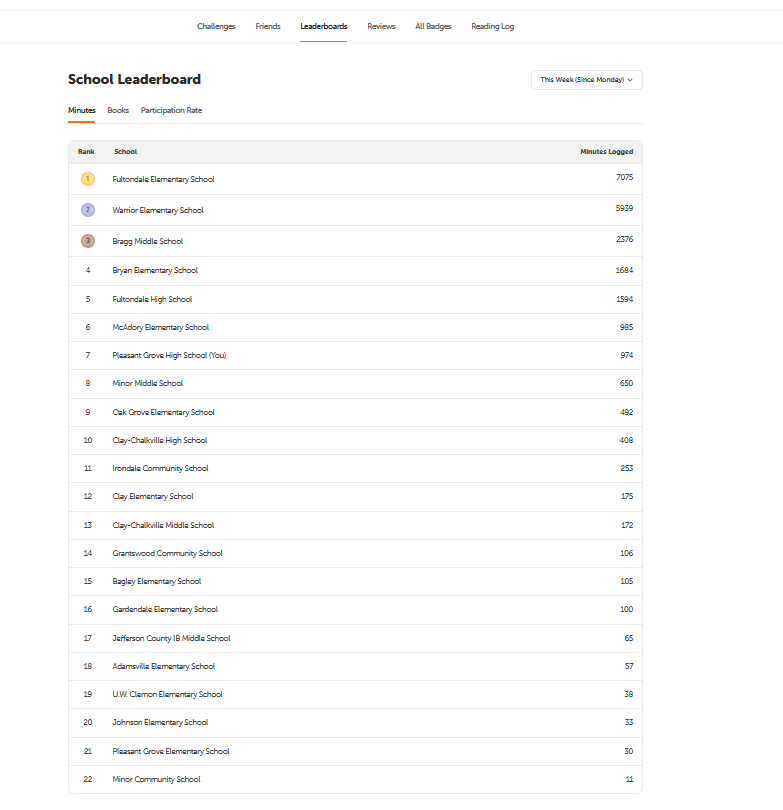
Task: Switch to the Participation Rate sub-tab
Action: (171, 111)
